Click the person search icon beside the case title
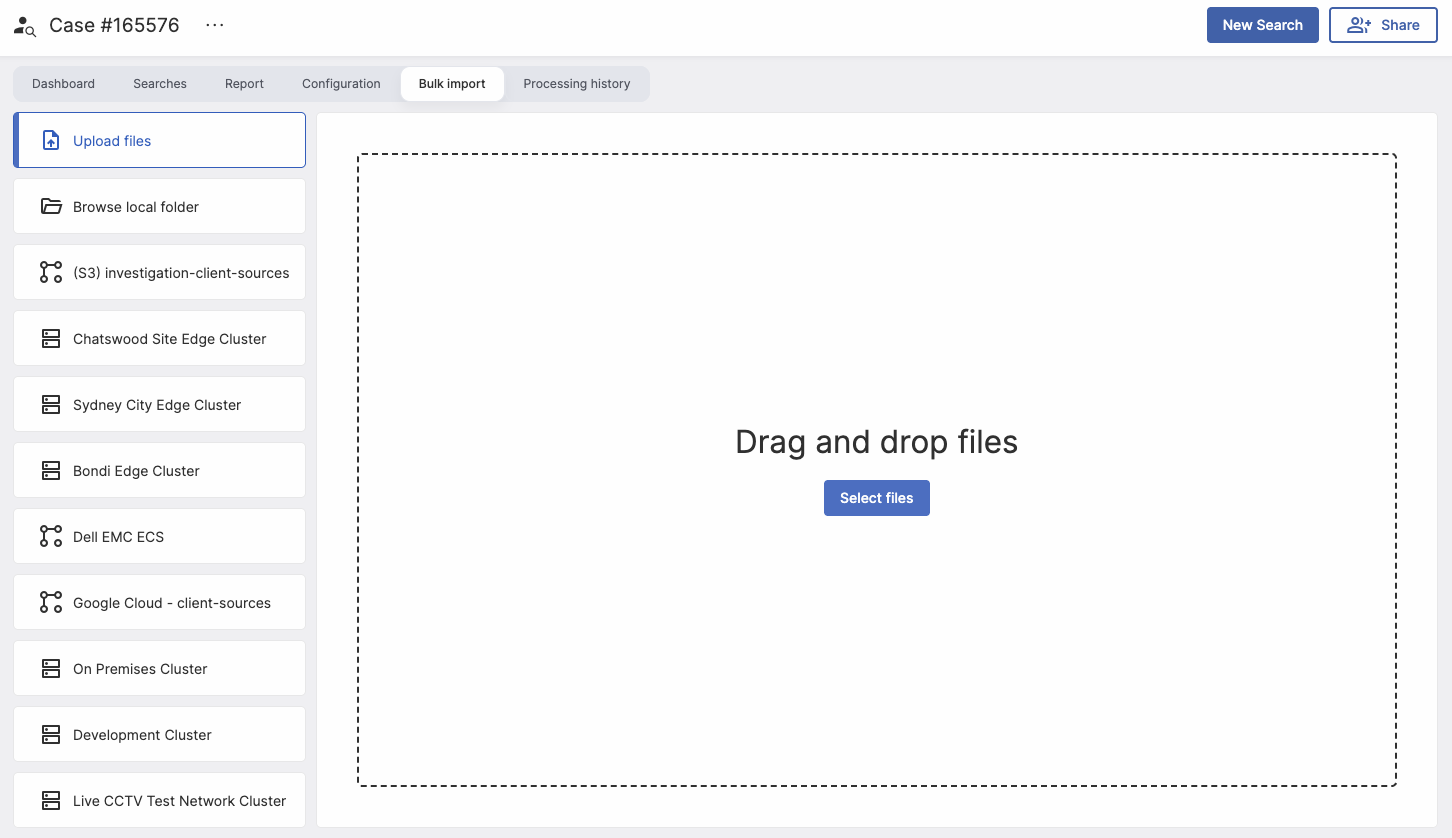Screen dimensions: 1452x838 click(x=24, y=25)
